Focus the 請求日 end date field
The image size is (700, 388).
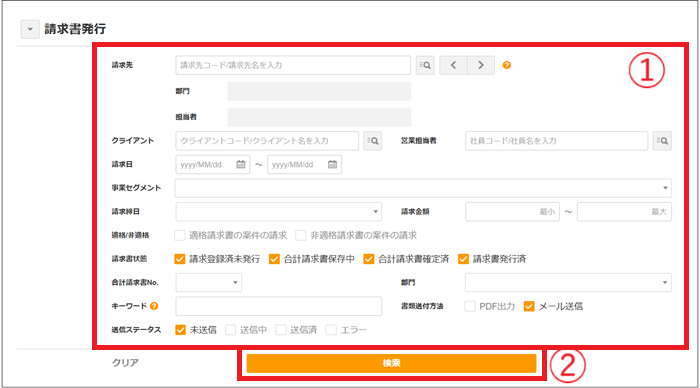[x=304, y=165]
